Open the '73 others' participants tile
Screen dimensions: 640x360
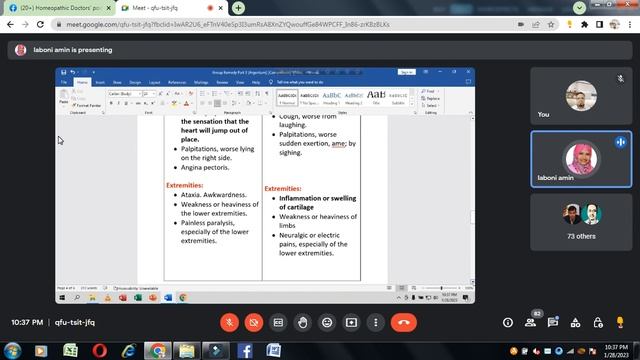click(581, 222)
